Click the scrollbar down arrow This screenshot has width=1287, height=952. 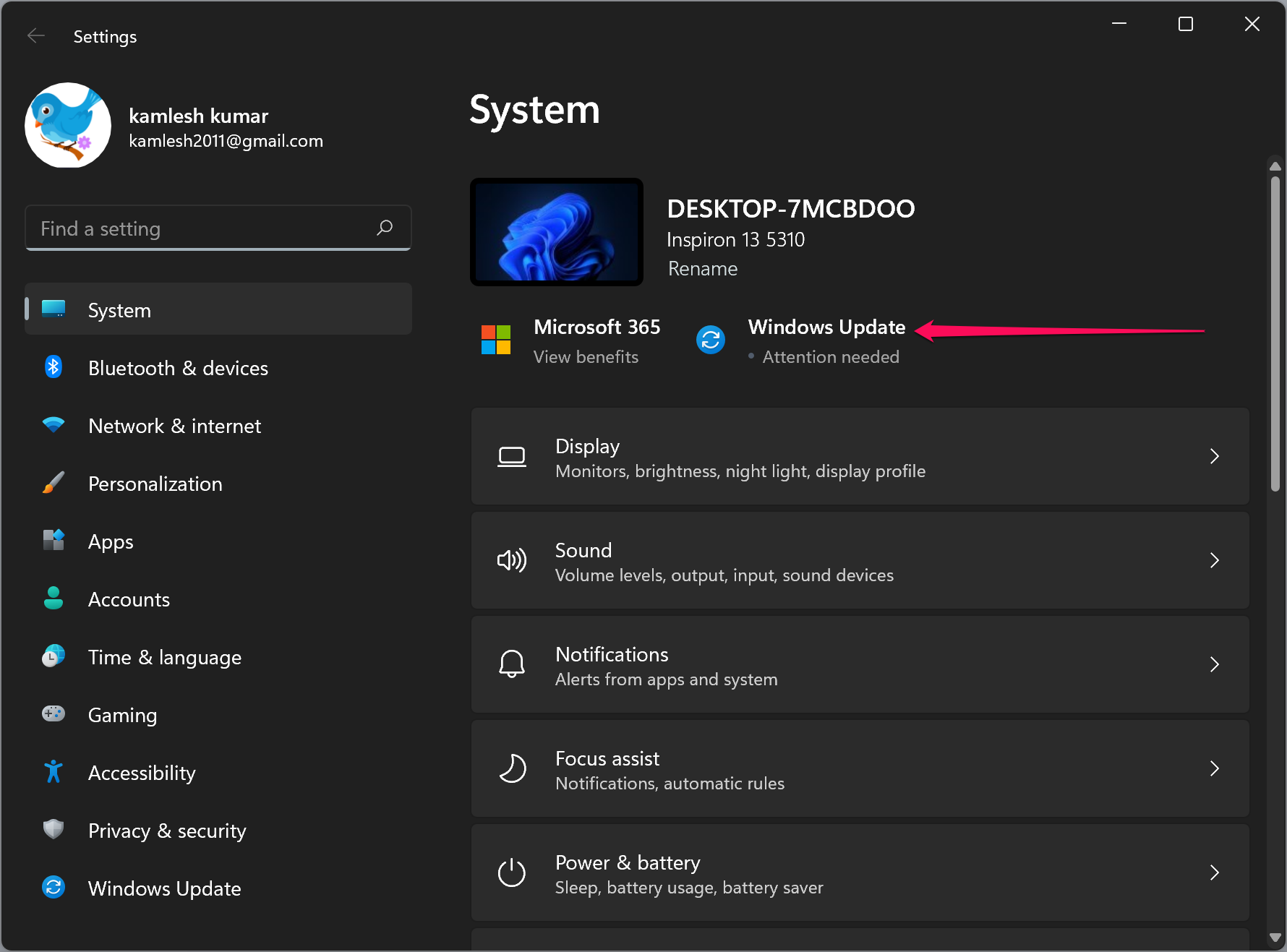[1275, 938]
